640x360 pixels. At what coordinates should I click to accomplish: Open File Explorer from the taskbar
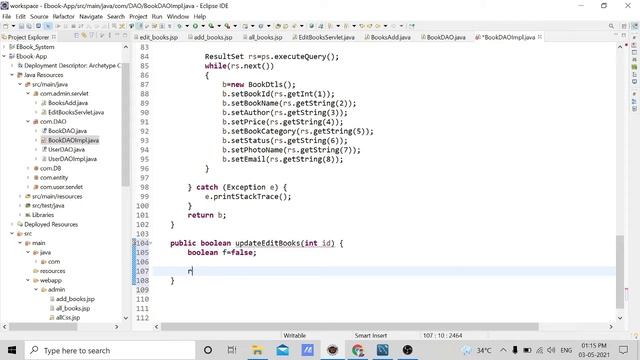click(257, 350)
